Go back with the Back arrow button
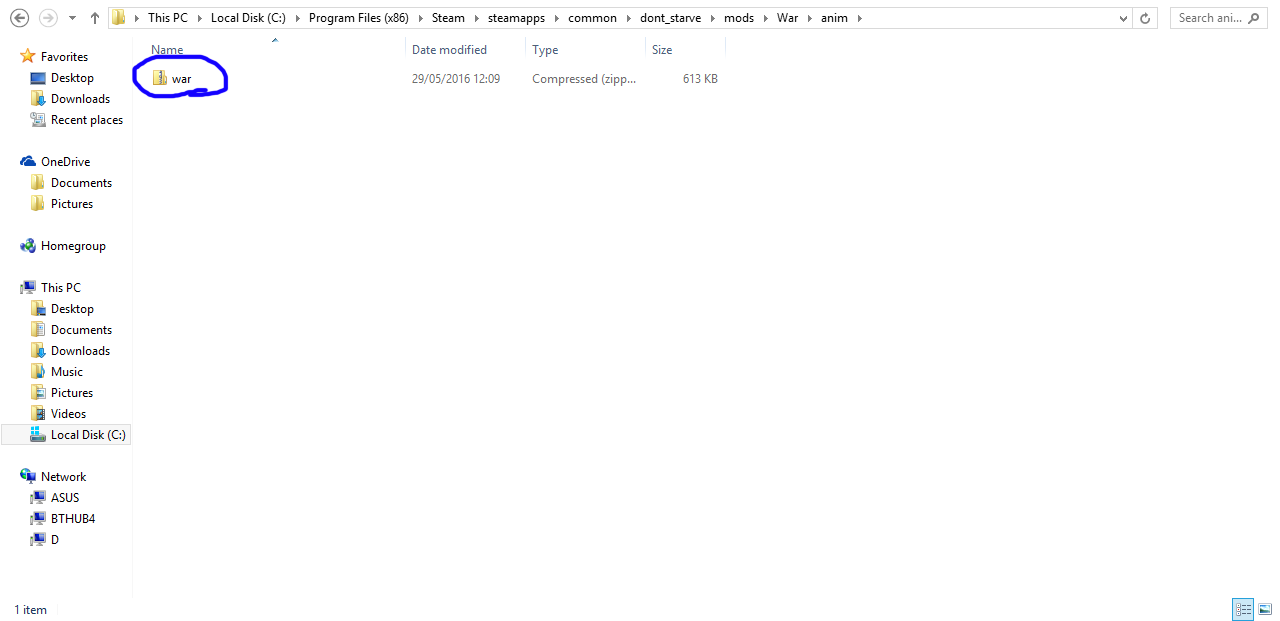Screen dimensions: 1280x621 tap(19, 18)
